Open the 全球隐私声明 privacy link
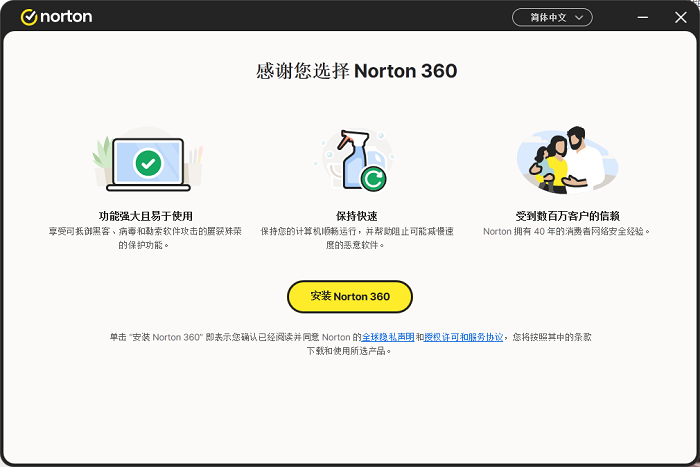700x467 pixels. (388, 337)
